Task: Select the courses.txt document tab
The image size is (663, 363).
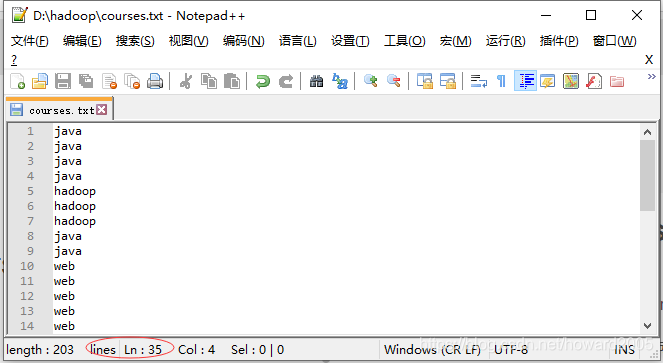Action: click(x=59, y=110)
